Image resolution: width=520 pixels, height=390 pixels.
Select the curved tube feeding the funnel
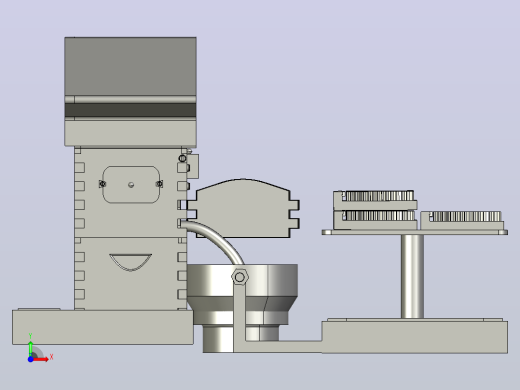pyautogui.click(x=217, y=237)
